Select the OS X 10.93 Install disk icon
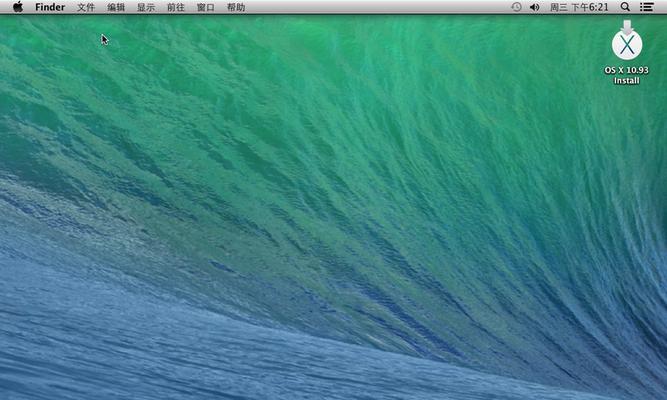 tap(627, 41)
